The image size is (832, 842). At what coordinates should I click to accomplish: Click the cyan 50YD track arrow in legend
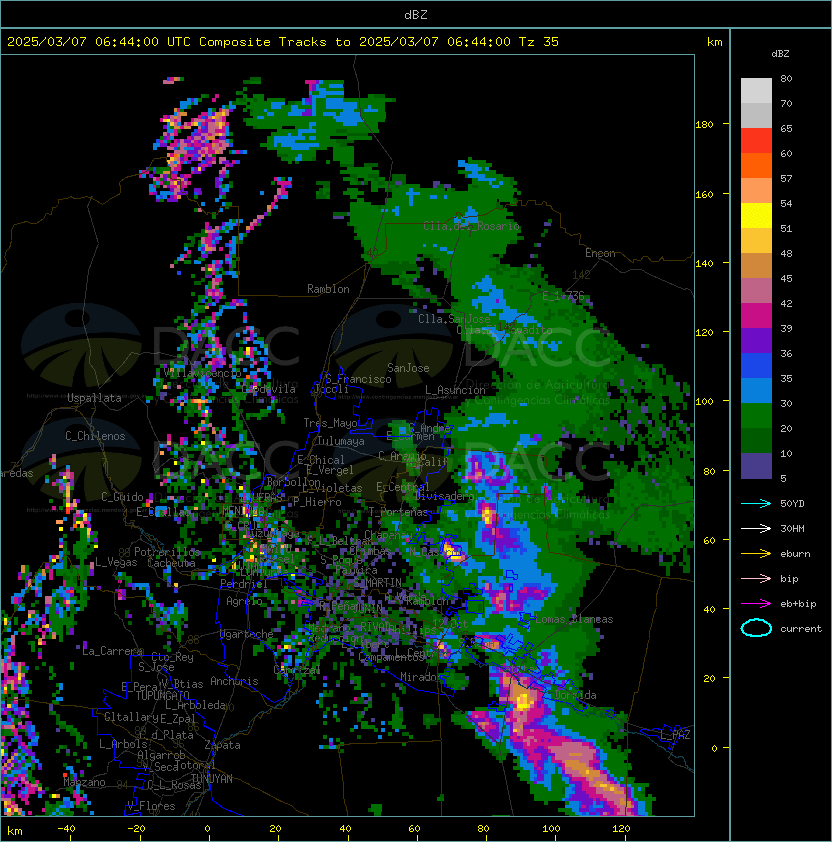[x=756, y=504]
